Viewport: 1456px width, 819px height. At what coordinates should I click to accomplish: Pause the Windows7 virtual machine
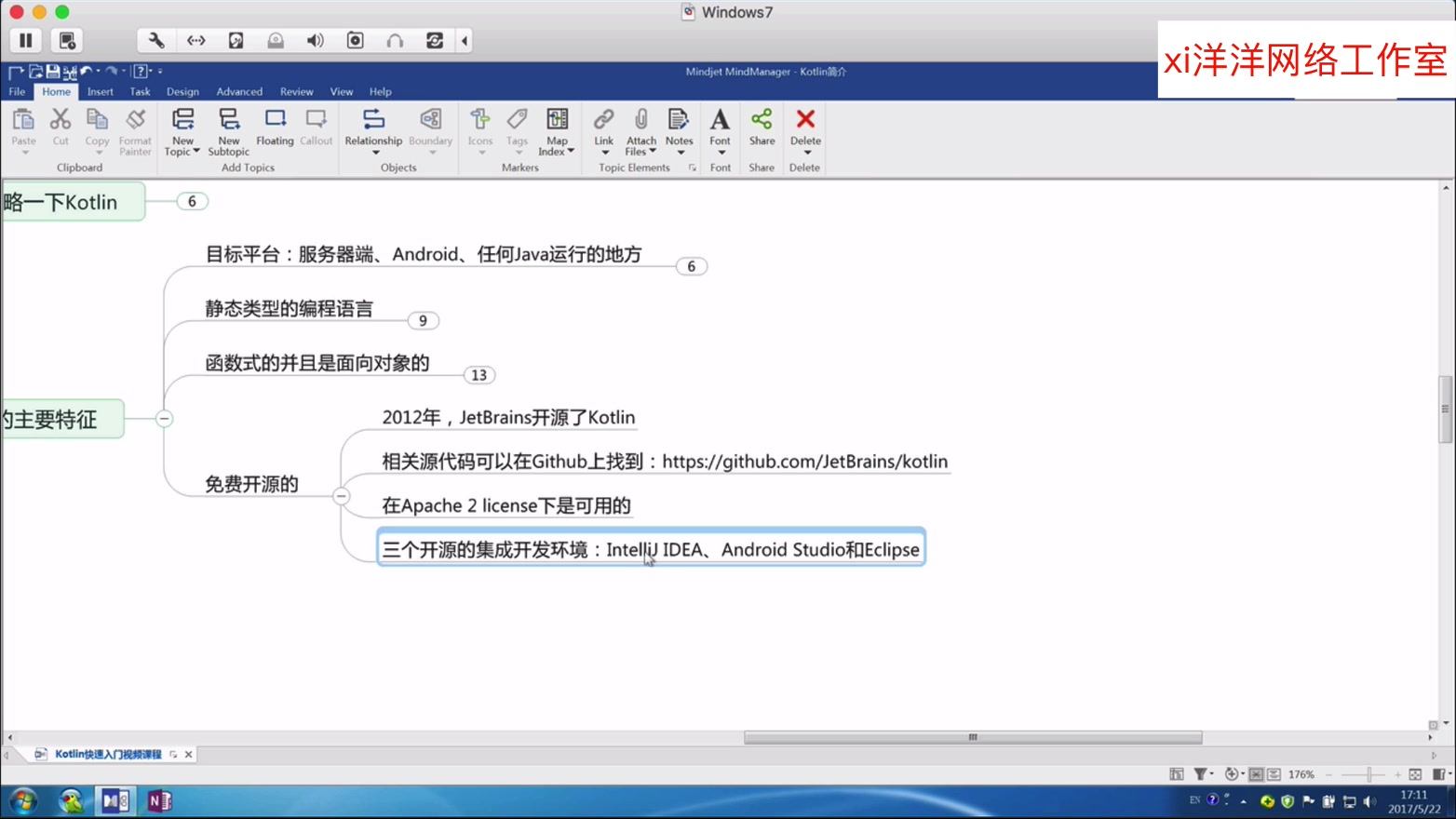(26, 40)
